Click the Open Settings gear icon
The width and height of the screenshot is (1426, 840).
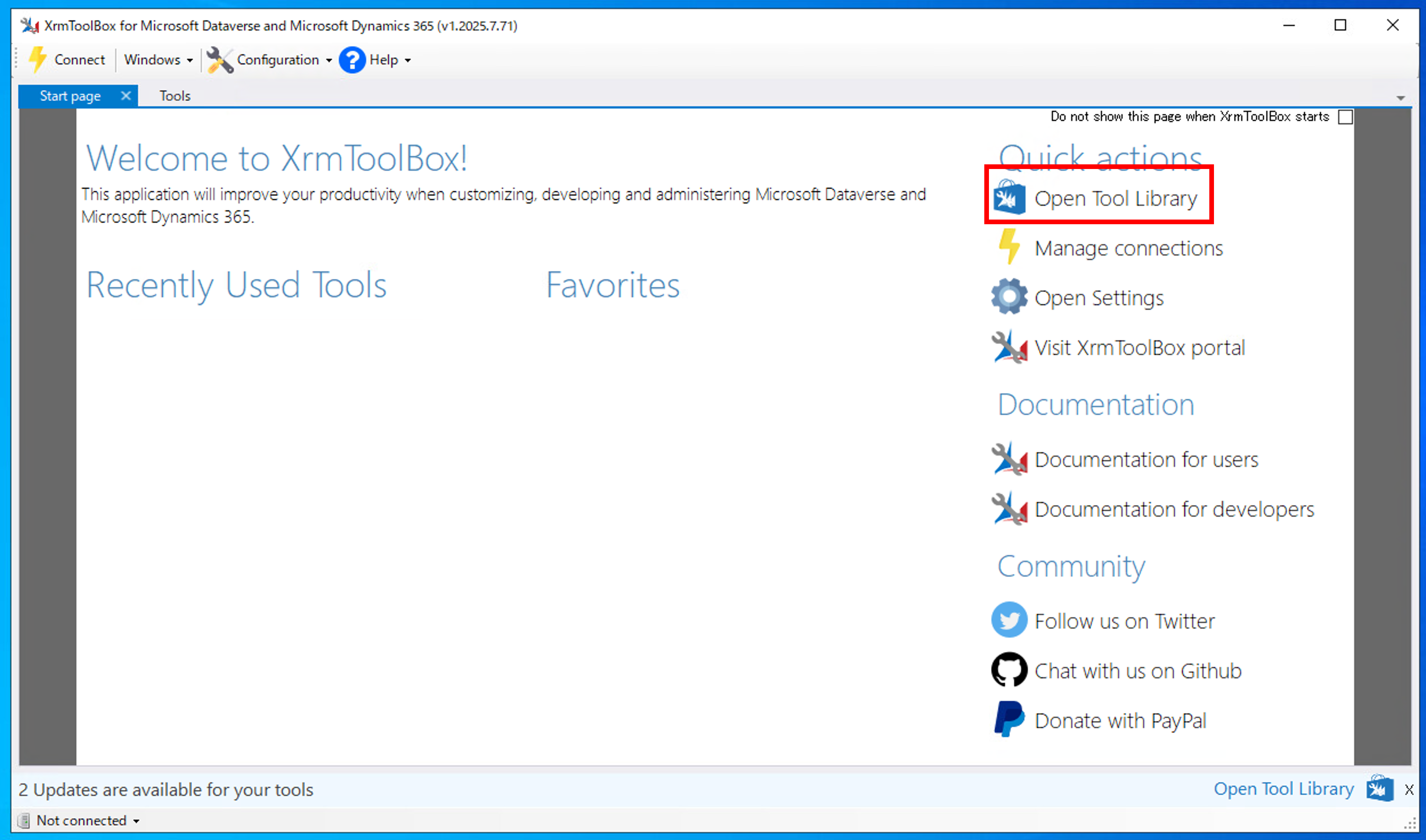(x=1009, y=297)
